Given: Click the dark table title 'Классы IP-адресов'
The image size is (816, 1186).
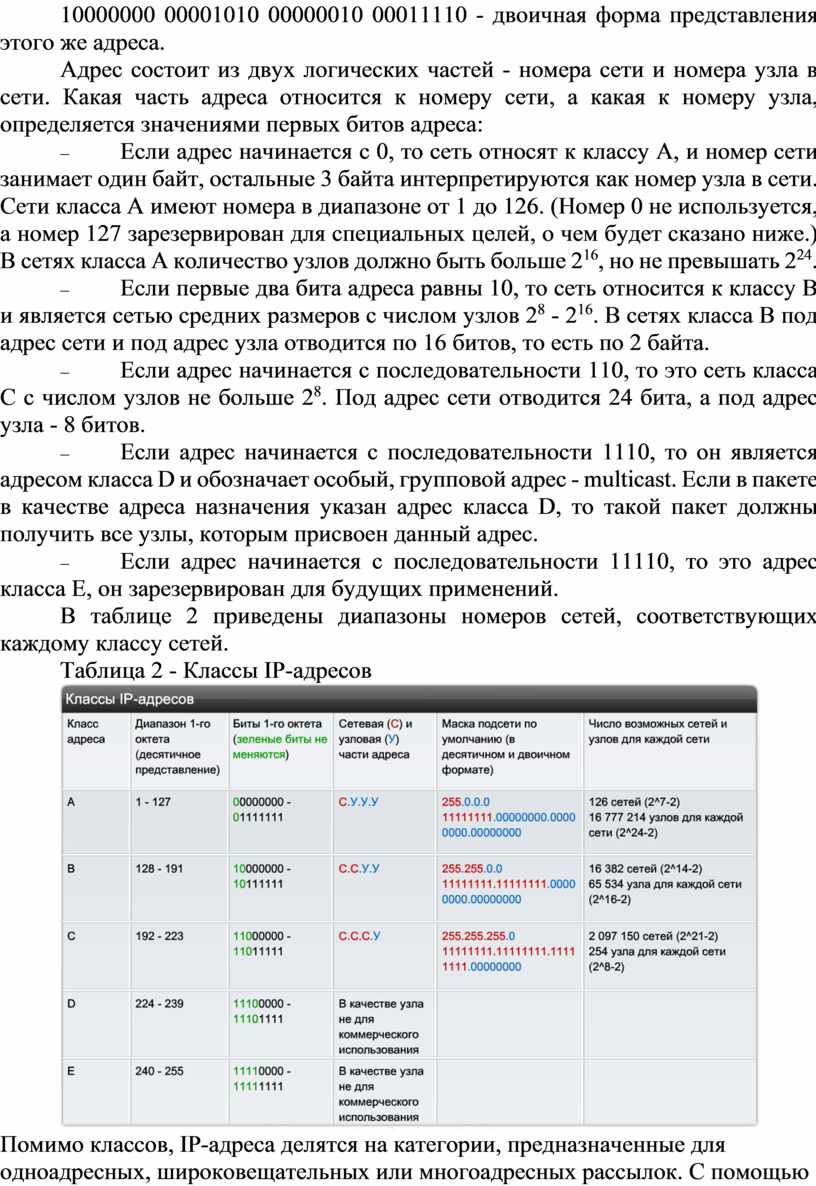Looking at the screenshot, I should click(x=129, y=699).
